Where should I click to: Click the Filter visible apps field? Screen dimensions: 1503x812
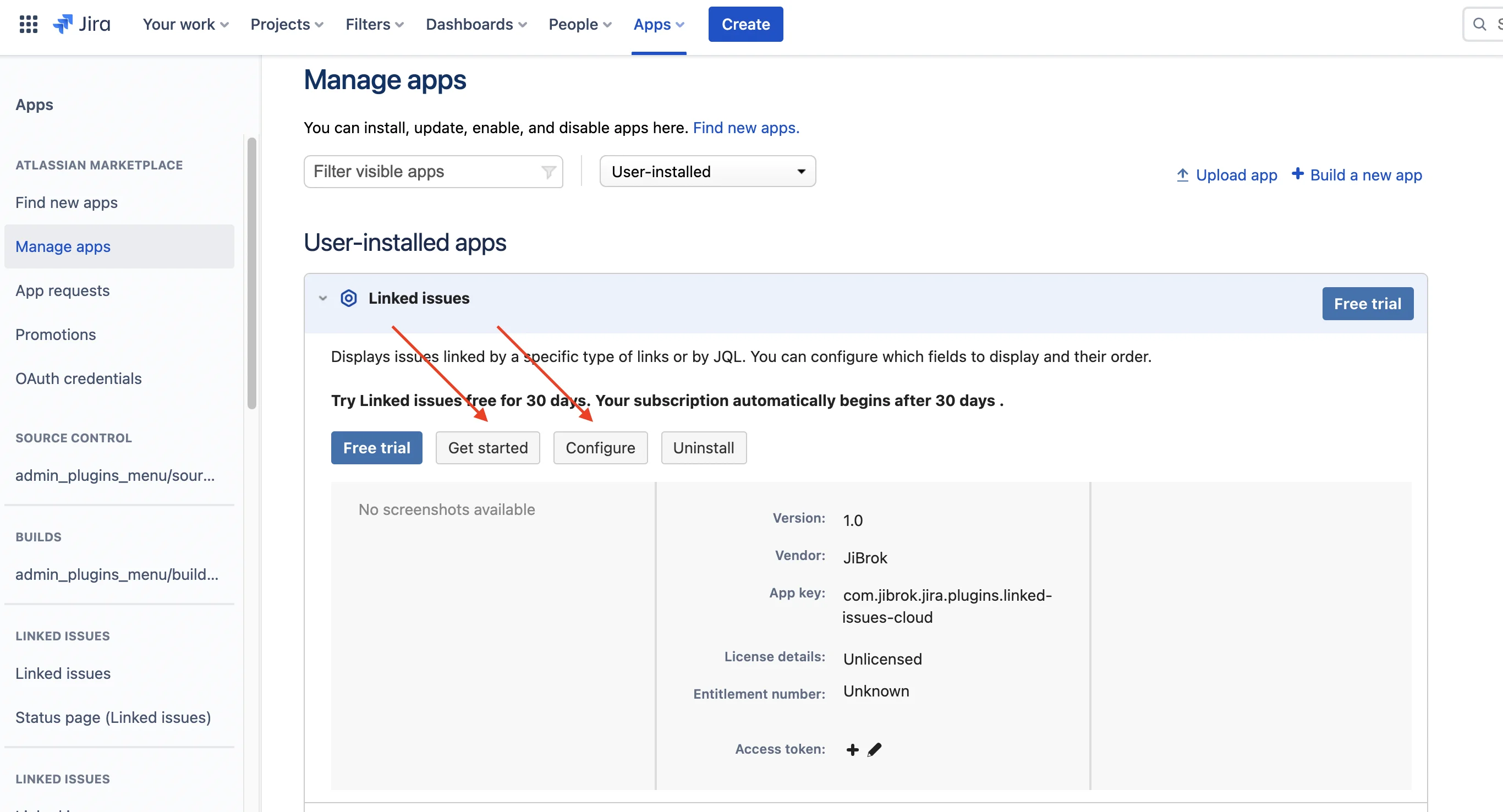(433, 172)
